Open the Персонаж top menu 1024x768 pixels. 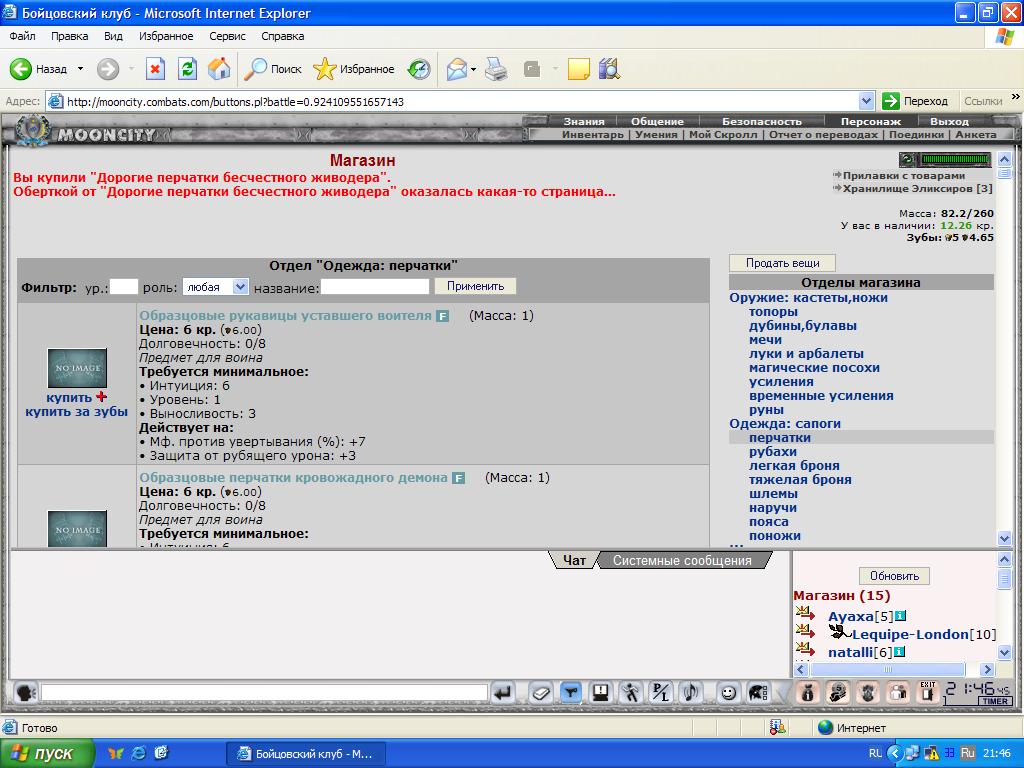click(x=871, y=121)
